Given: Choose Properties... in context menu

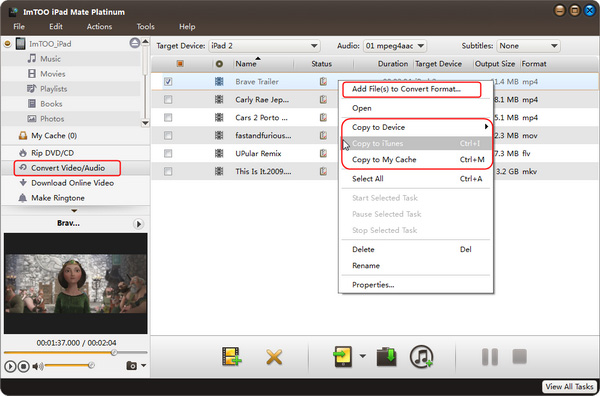Looking at the screenshot, I should [x=416, y=285].
